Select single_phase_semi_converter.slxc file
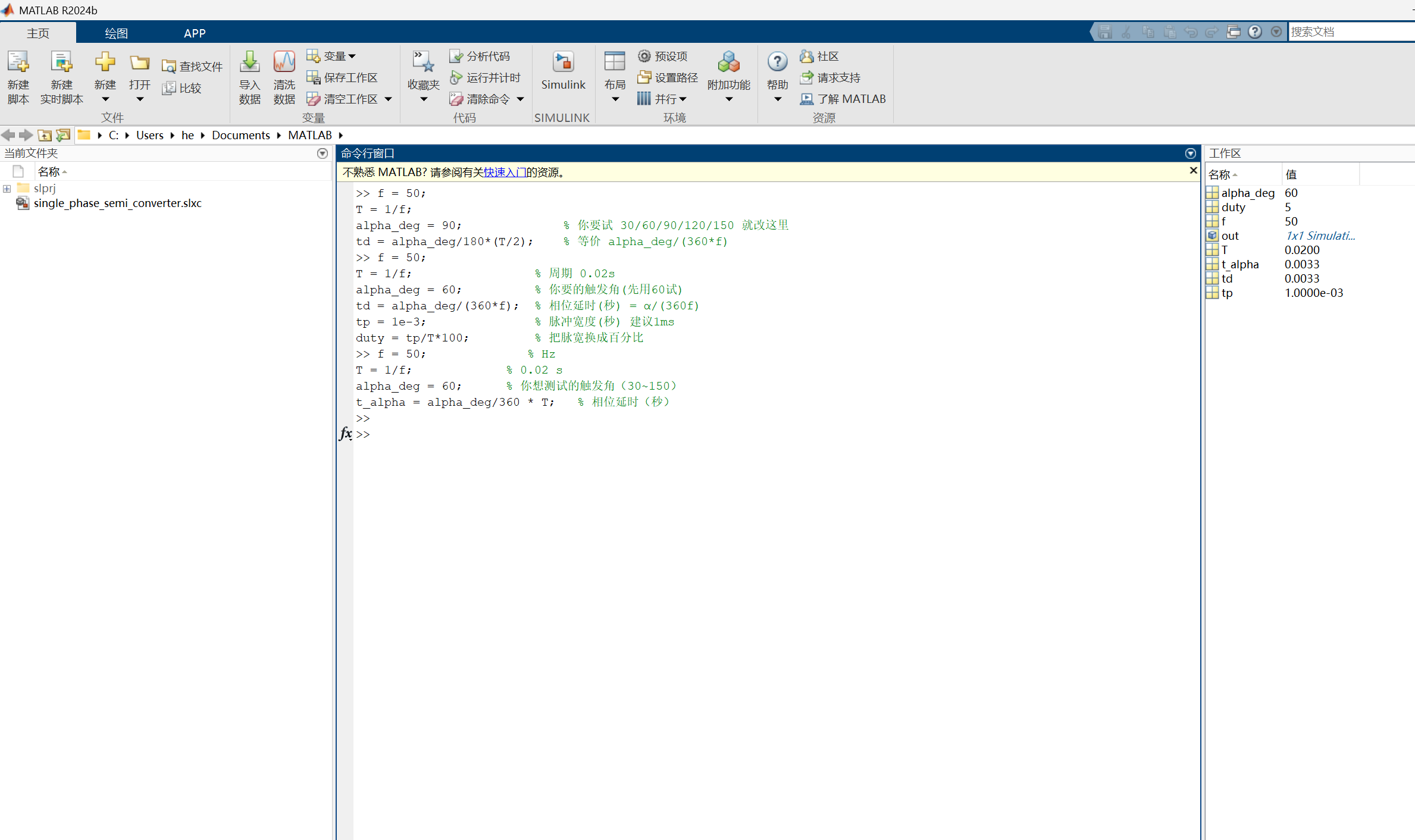The height and width of the screenshot is (840, 1415). point(117,203)
